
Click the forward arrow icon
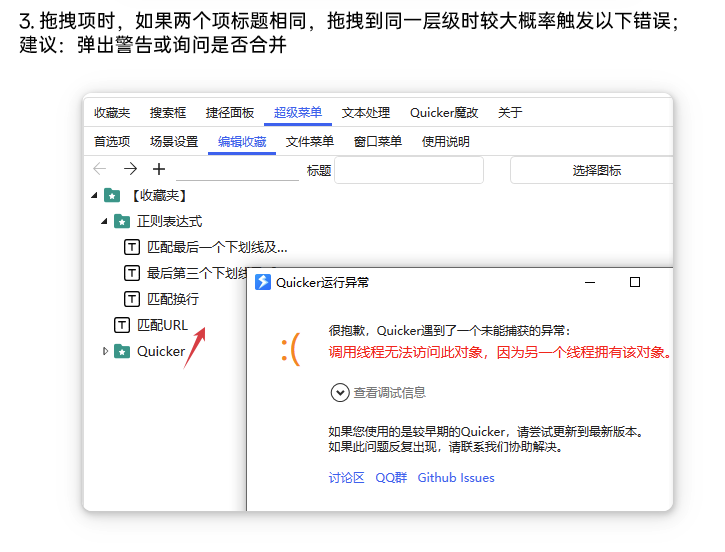tap(130, 169)
